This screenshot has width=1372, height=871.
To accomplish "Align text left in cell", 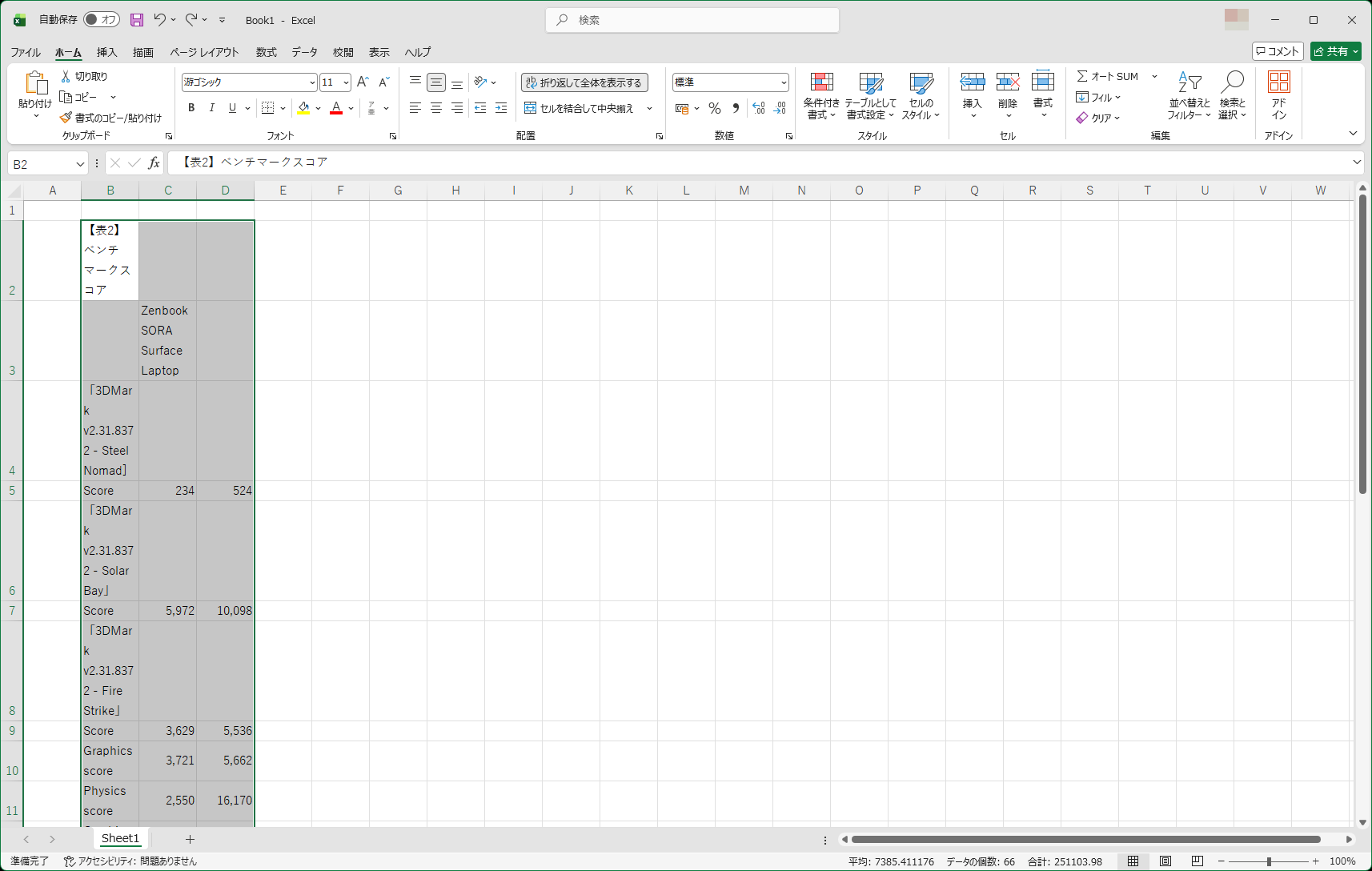I will (x=415, y=108).
